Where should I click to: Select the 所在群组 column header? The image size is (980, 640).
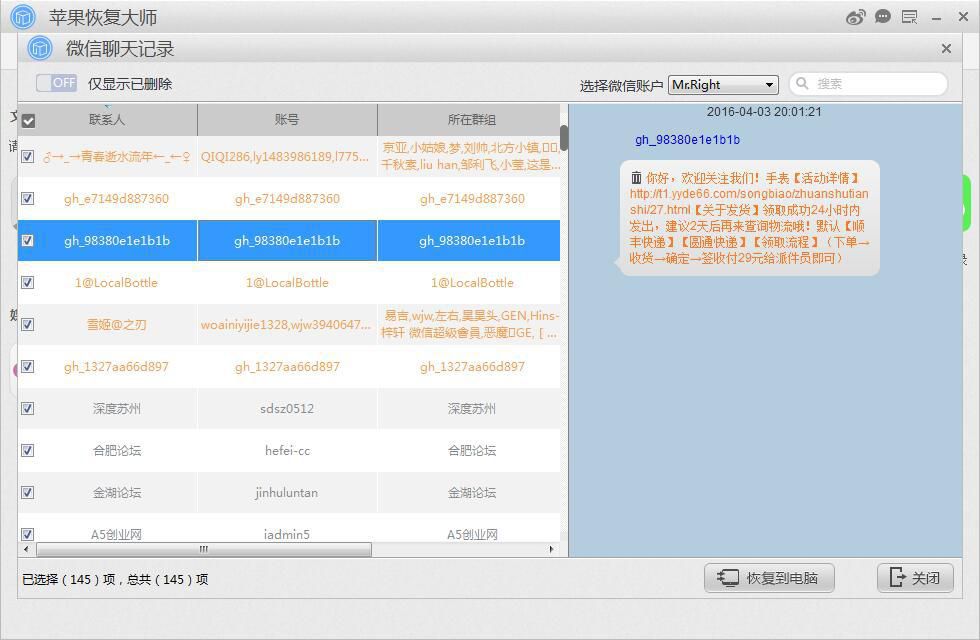click(x=470, y=119)
